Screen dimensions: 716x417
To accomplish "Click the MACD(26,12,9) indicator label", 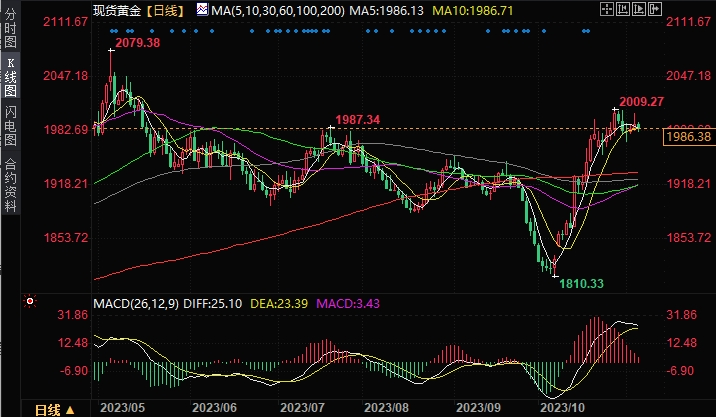I will 136,304.
